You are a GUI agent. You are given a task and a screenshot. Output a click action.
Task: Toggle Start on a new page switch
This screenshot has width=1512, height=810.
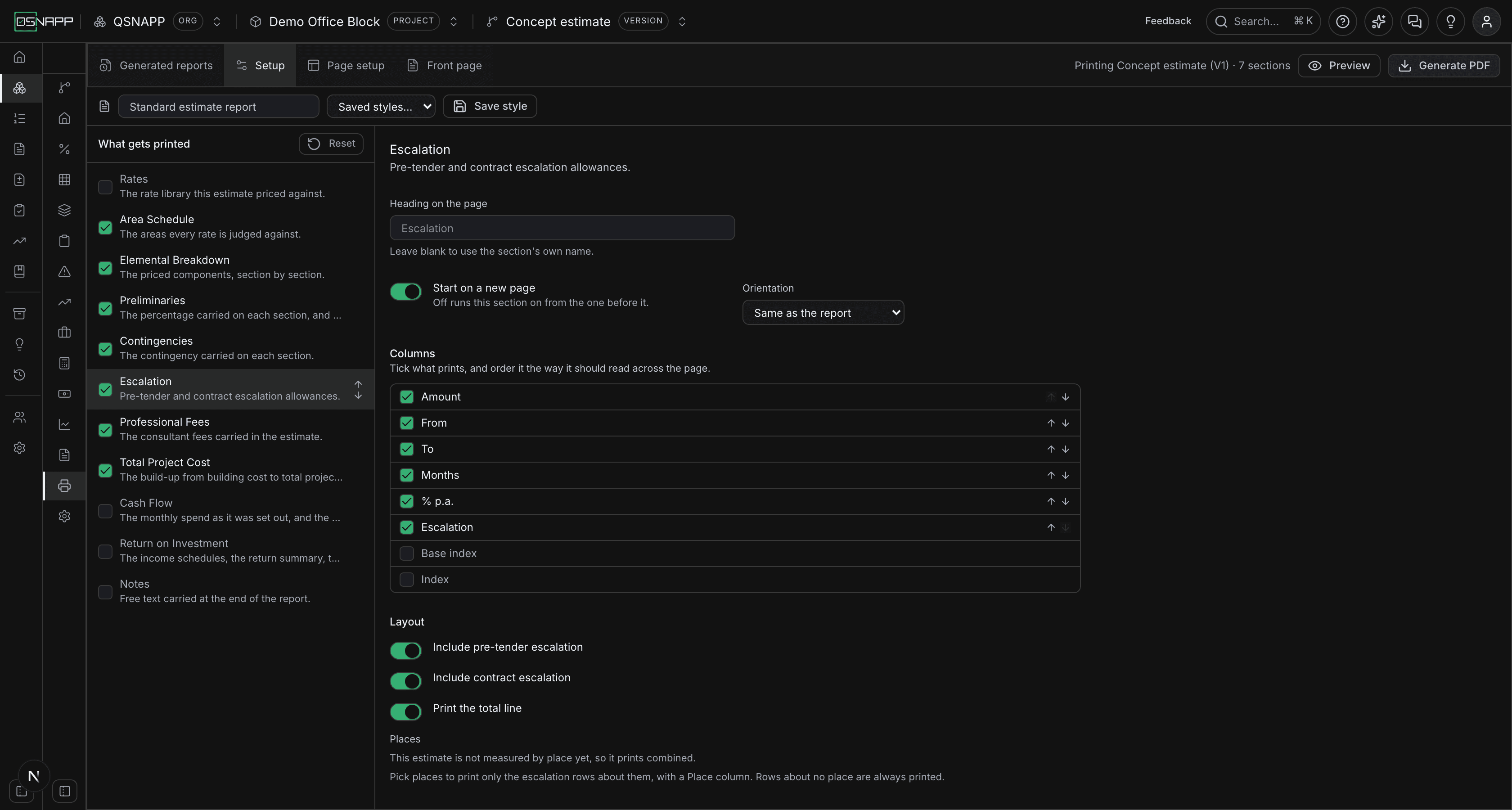tap(405, 291)
